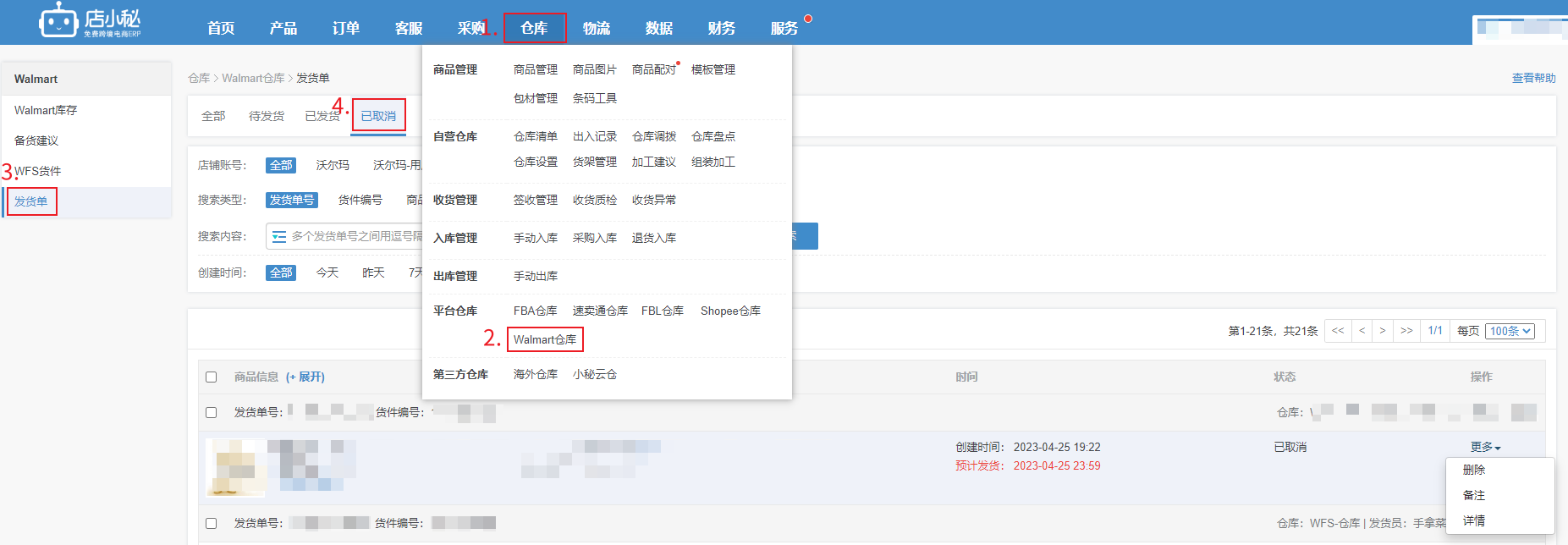Open the 物流 top menu
The image size is (1568, 545).
[x=597, y=28]
